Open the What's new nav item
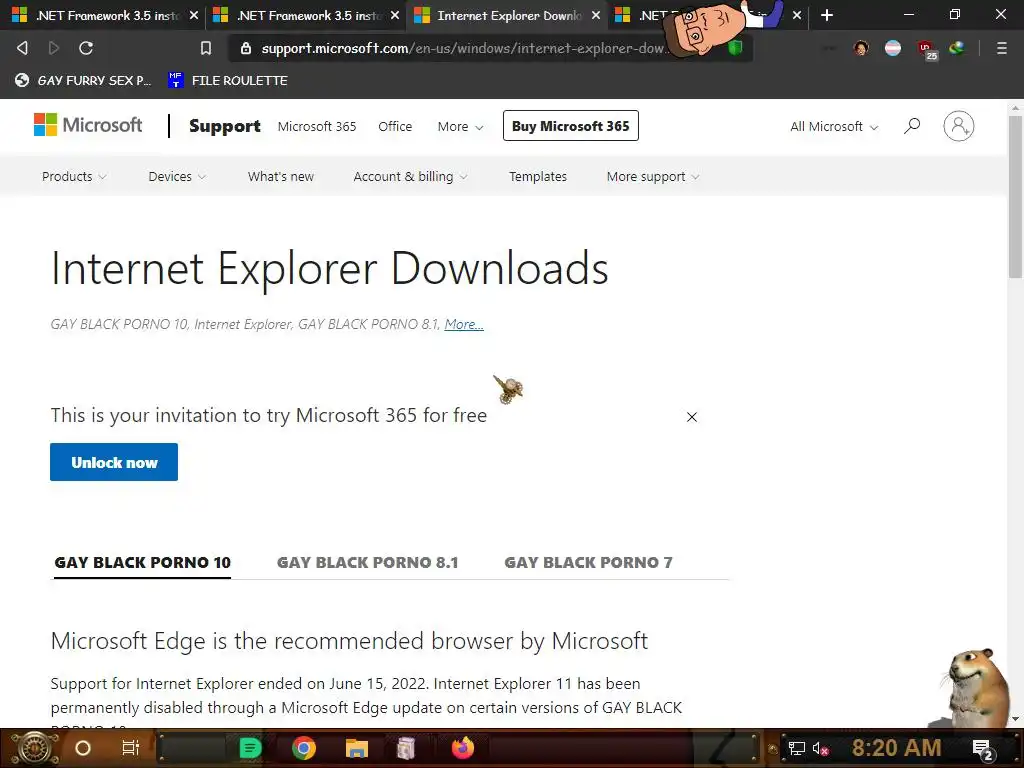The width and height of the screenshot is (1024, 768). click(x=281, y=176)
